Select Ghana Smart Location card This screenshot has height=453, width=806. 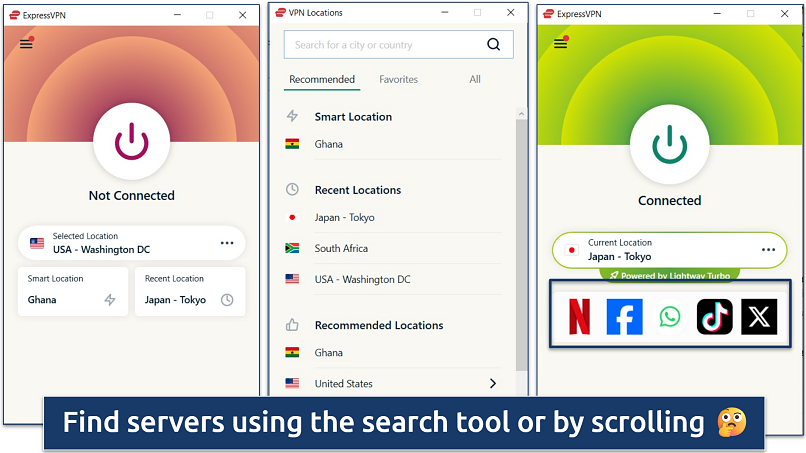point(73,291)
